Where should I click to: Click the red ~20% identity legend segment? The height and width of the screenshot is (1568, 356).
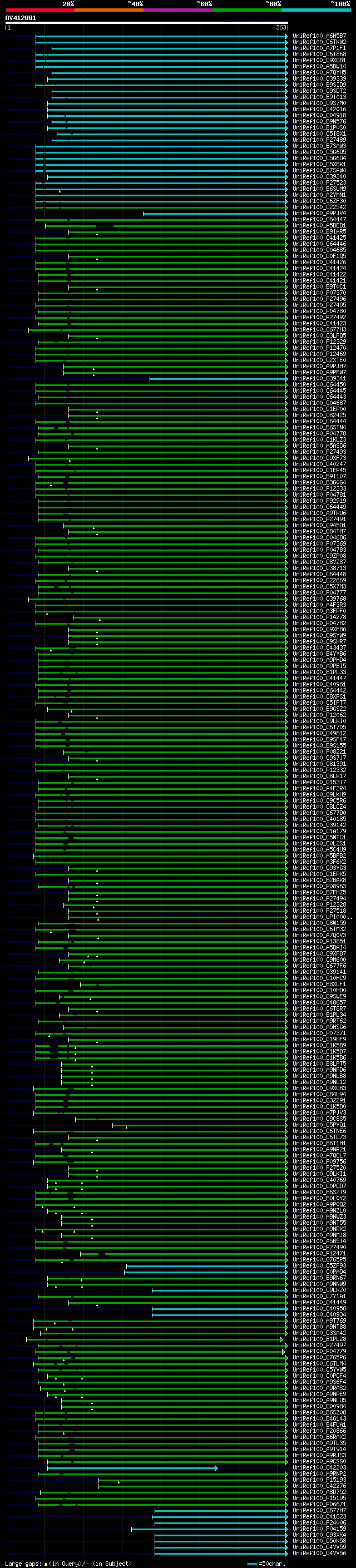click(x=39, y=10)
